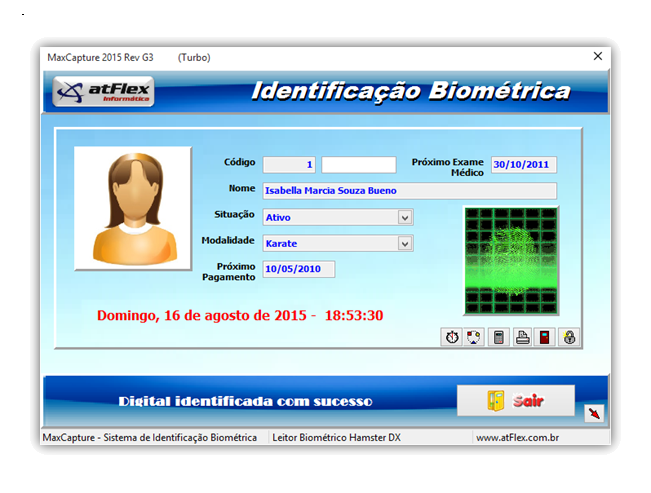
Task: Close the MaxCapture window
Action: point(598,57)
